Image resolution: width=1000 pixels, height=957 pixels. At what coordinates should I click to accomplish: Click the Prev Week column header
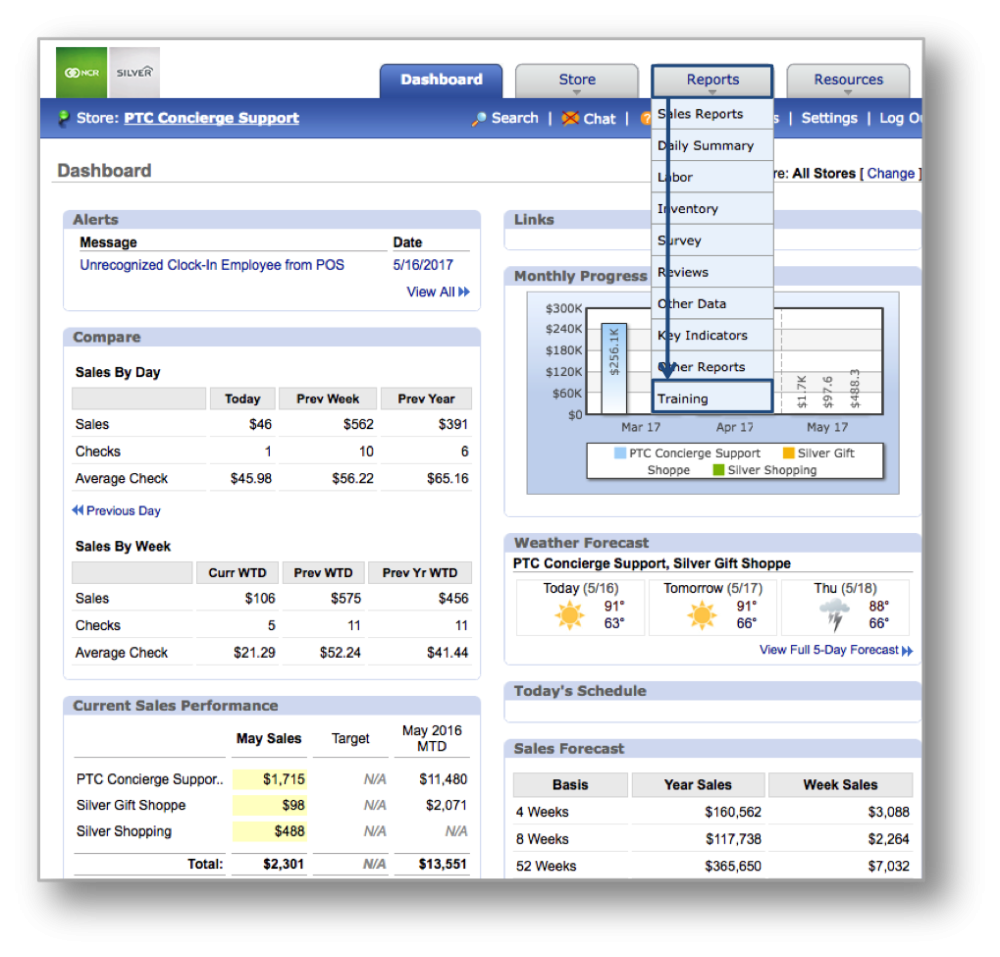(x=328, y=398)
